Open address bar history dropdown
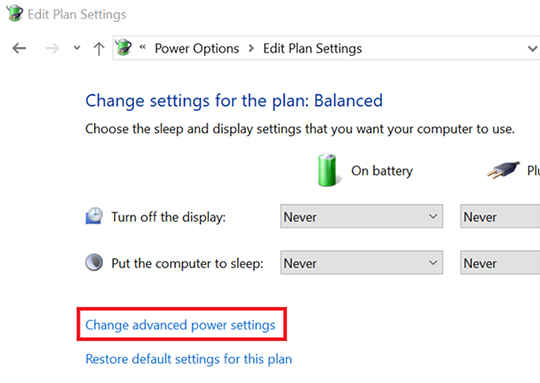The height and width of the screenshot is (383, 540). pos(532,49)
